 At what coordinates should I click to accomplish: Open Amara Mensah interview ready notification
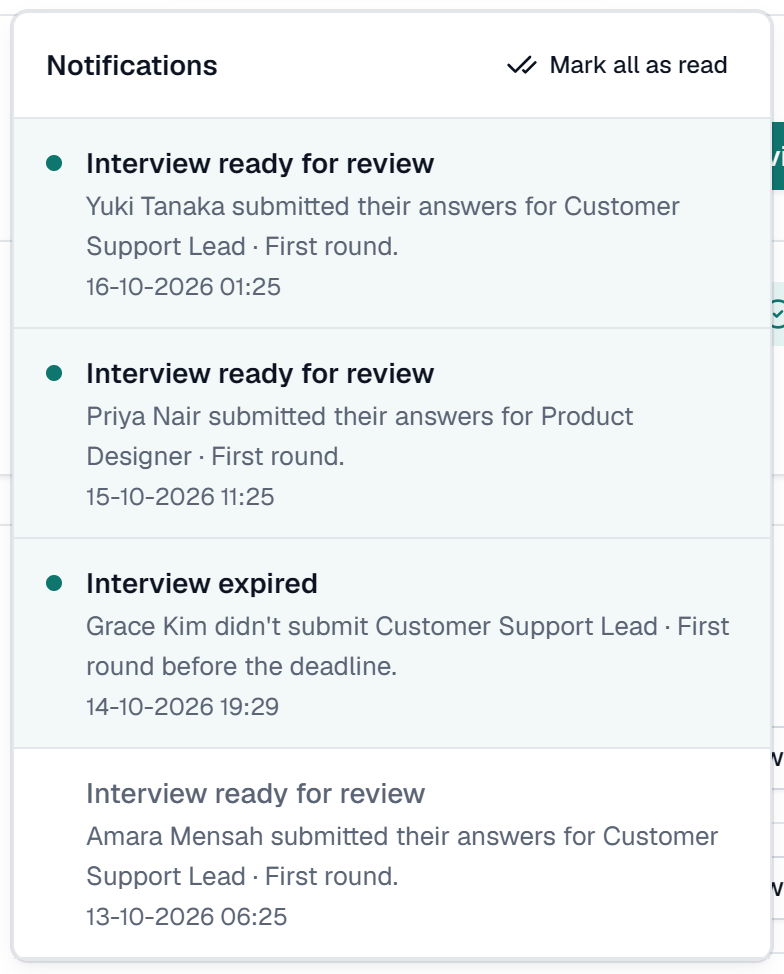tap(392, 853)
